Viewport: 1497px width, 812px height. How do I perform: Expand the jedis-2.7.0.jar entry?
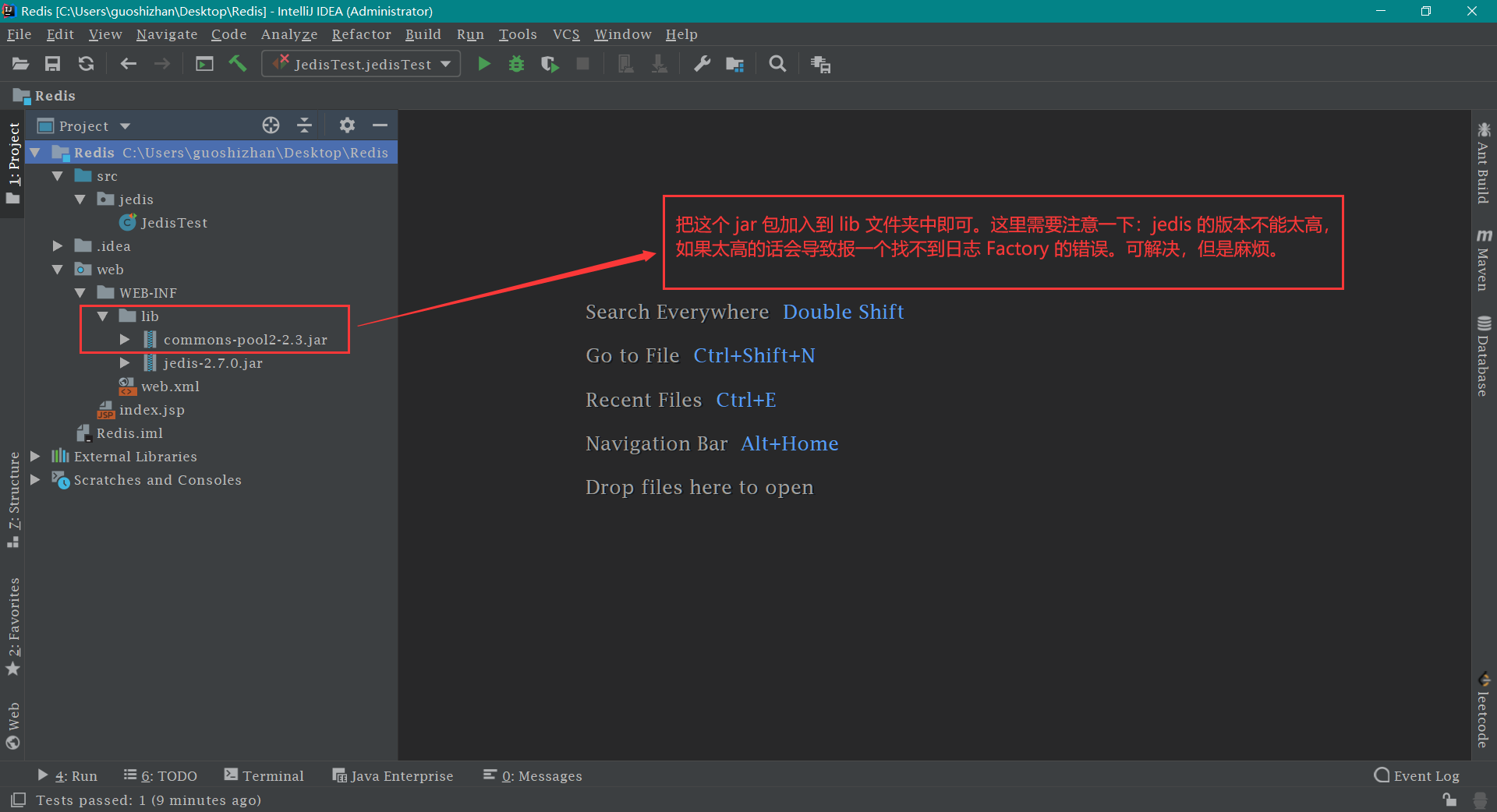pyautogui.click(x=125, y=363)
